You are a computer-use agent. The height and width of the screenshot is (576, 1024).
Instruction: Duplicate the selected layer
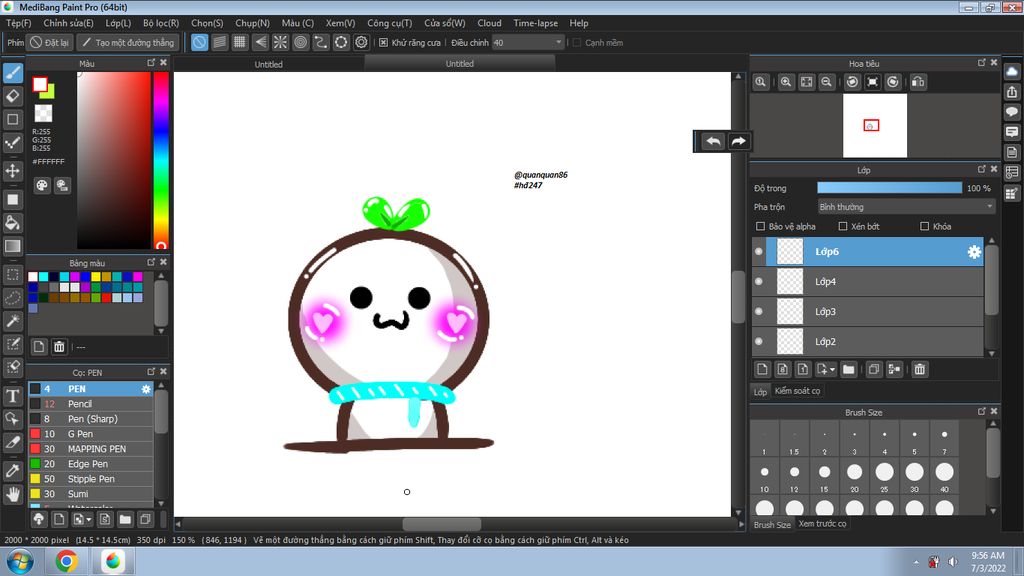[x=874, y=370]
